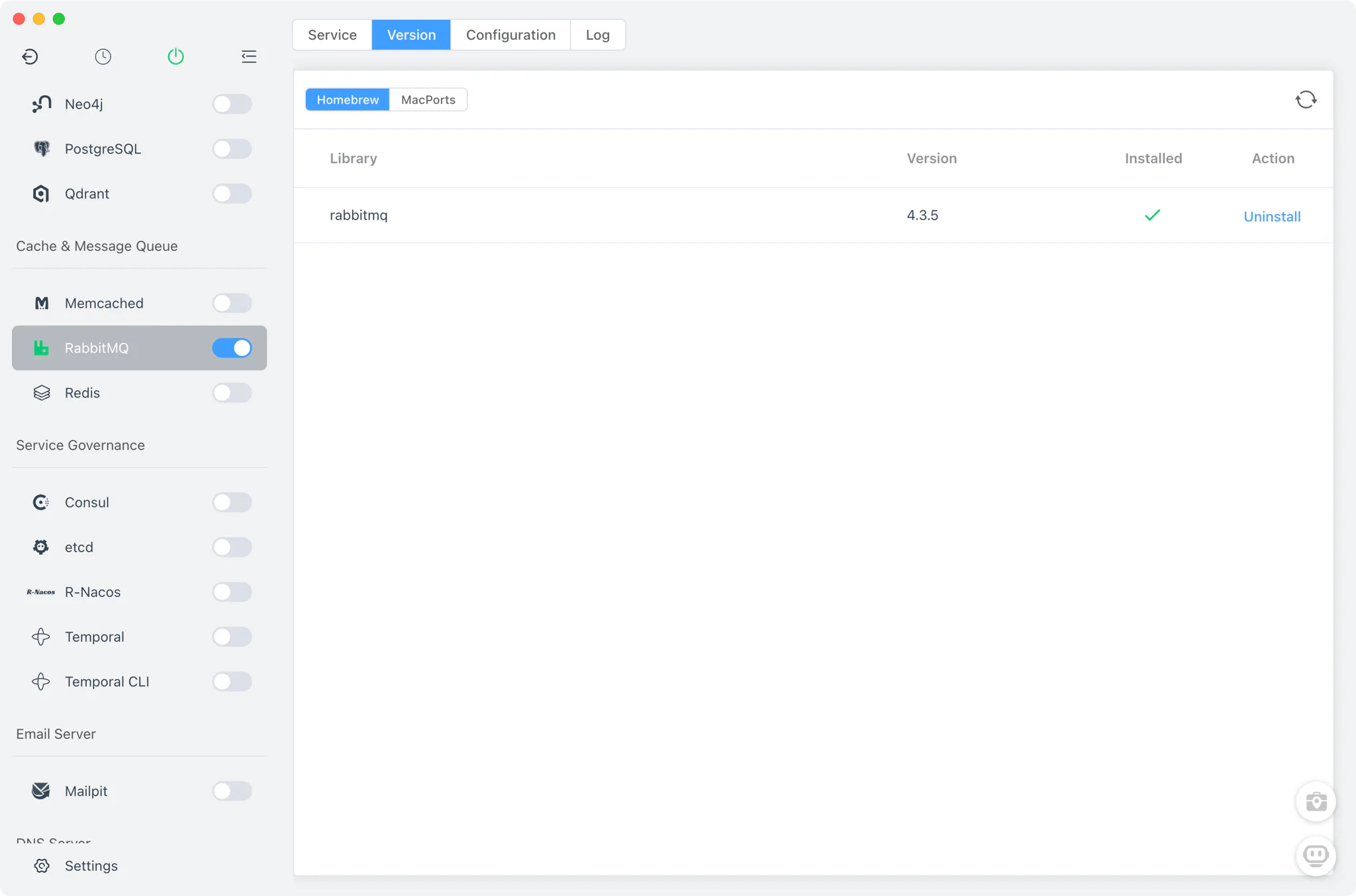Collapse sidebar with the list menu icon
The width and height of the screenshot is (1356, 896).
point(249,56)
